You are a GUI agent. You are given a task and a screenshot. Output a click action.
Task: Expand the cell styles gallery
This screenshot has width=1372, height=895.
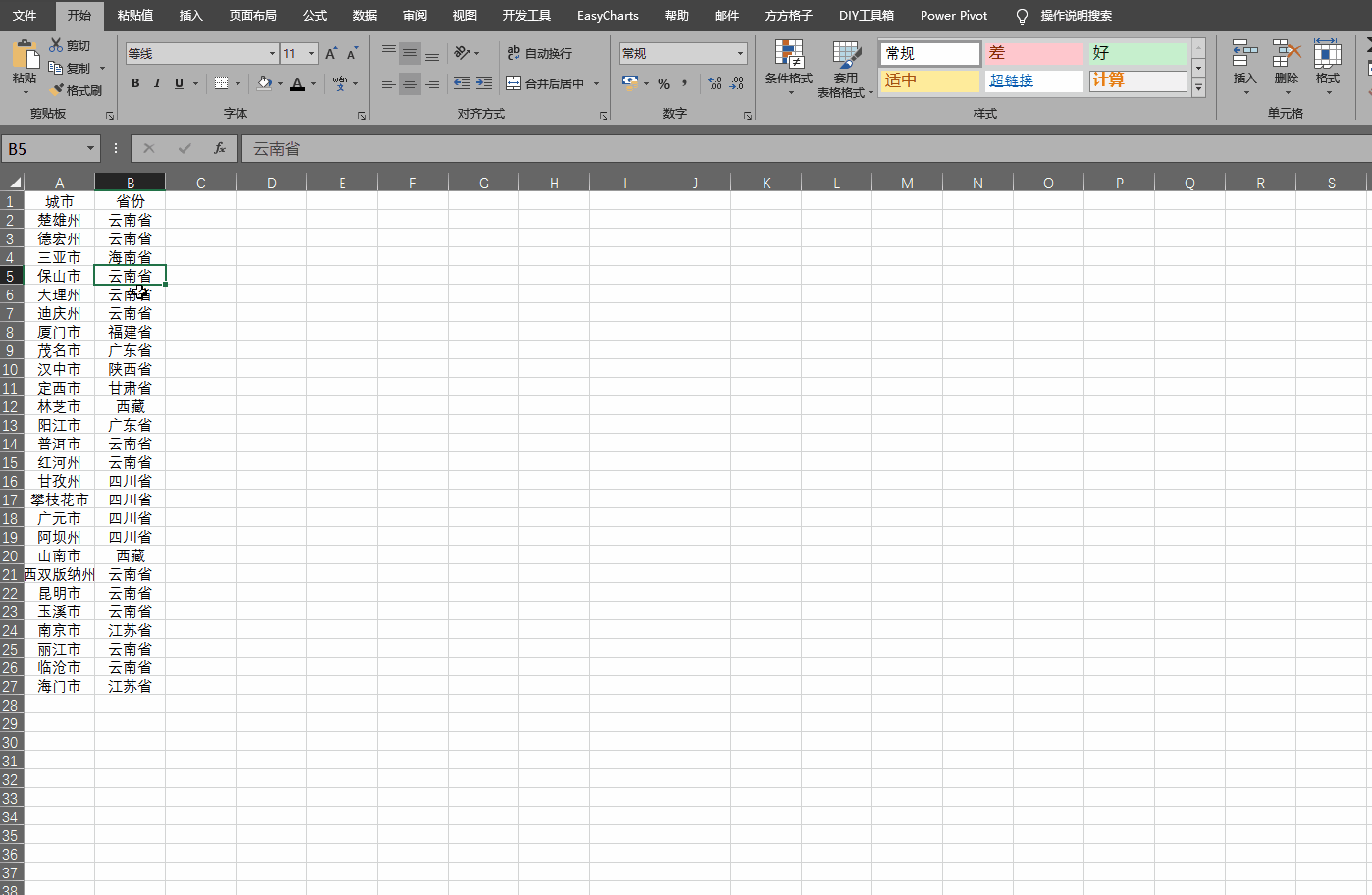point(1198,88)
